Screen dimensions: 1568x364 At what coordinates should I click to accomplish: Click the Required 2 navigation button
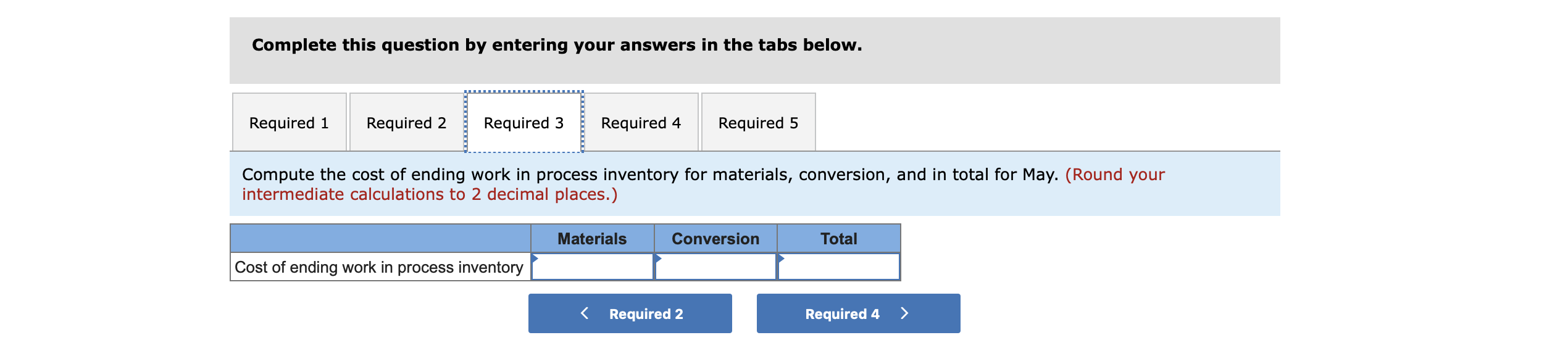(x=630, y=313)
